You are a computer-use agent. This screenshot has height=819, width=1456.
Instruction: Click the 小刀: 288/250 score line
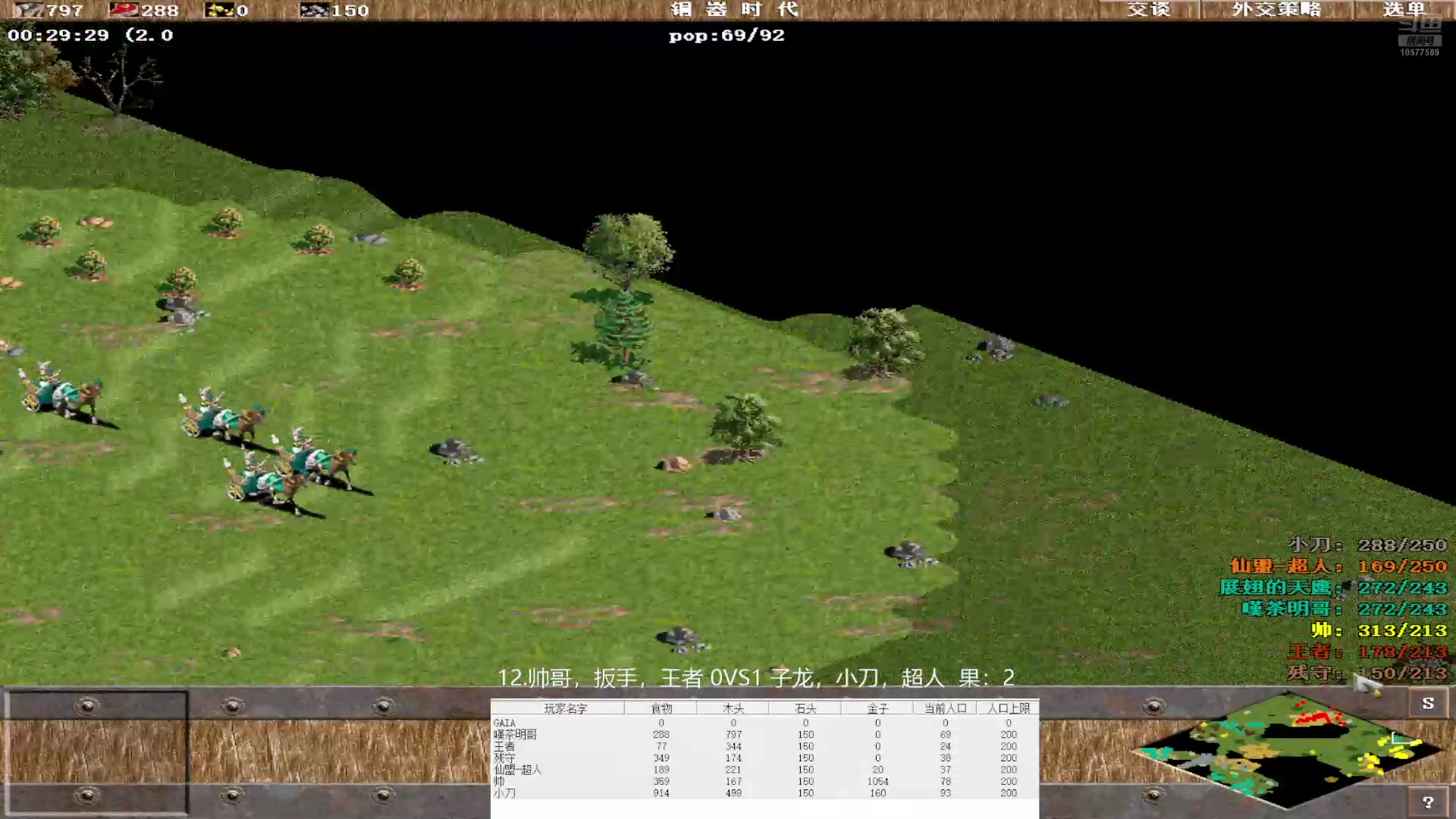click(x=1367, y=544)
